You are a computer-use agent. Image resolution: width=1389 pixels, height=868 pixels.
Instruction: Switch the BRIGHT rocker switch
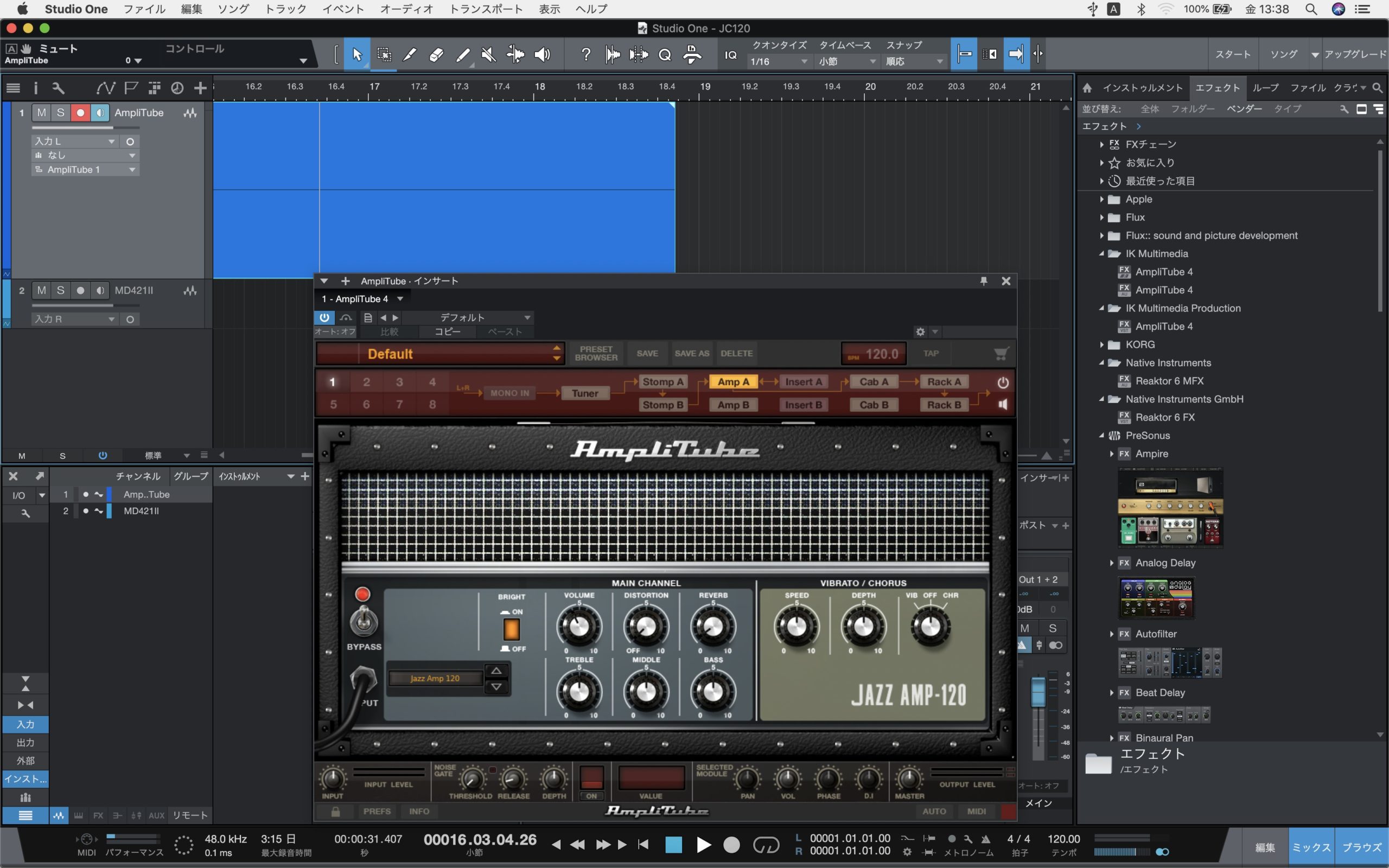pyautogui.click(x=511, y=630)
